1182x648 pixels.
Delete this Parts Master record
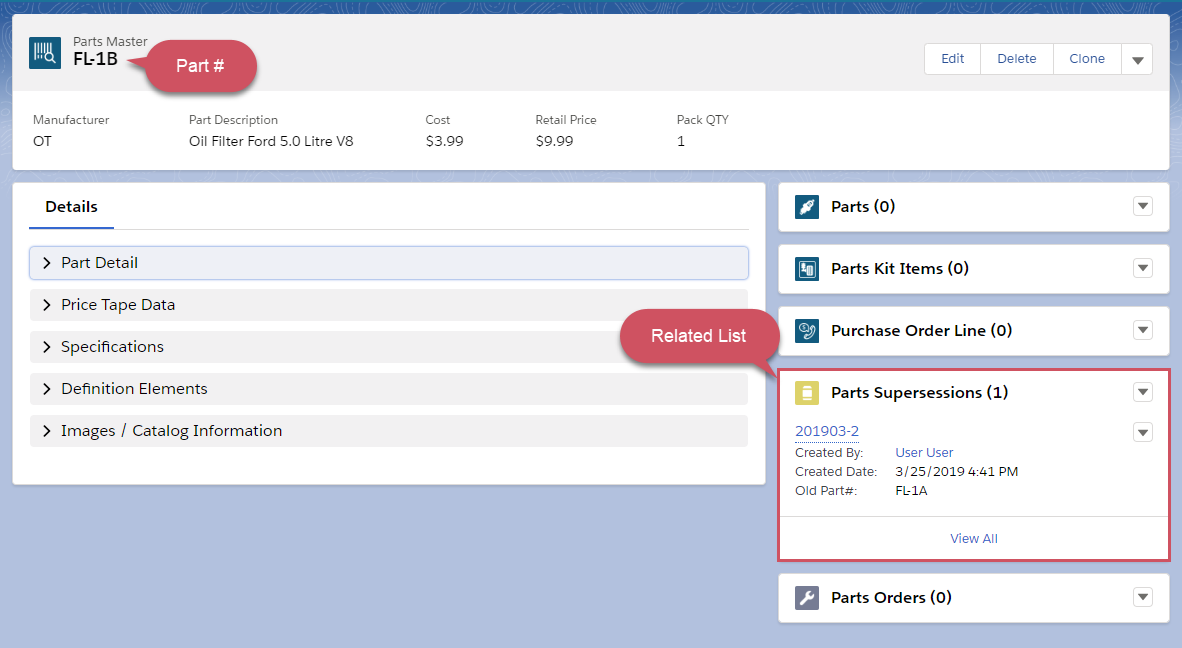pos(1017,59)
